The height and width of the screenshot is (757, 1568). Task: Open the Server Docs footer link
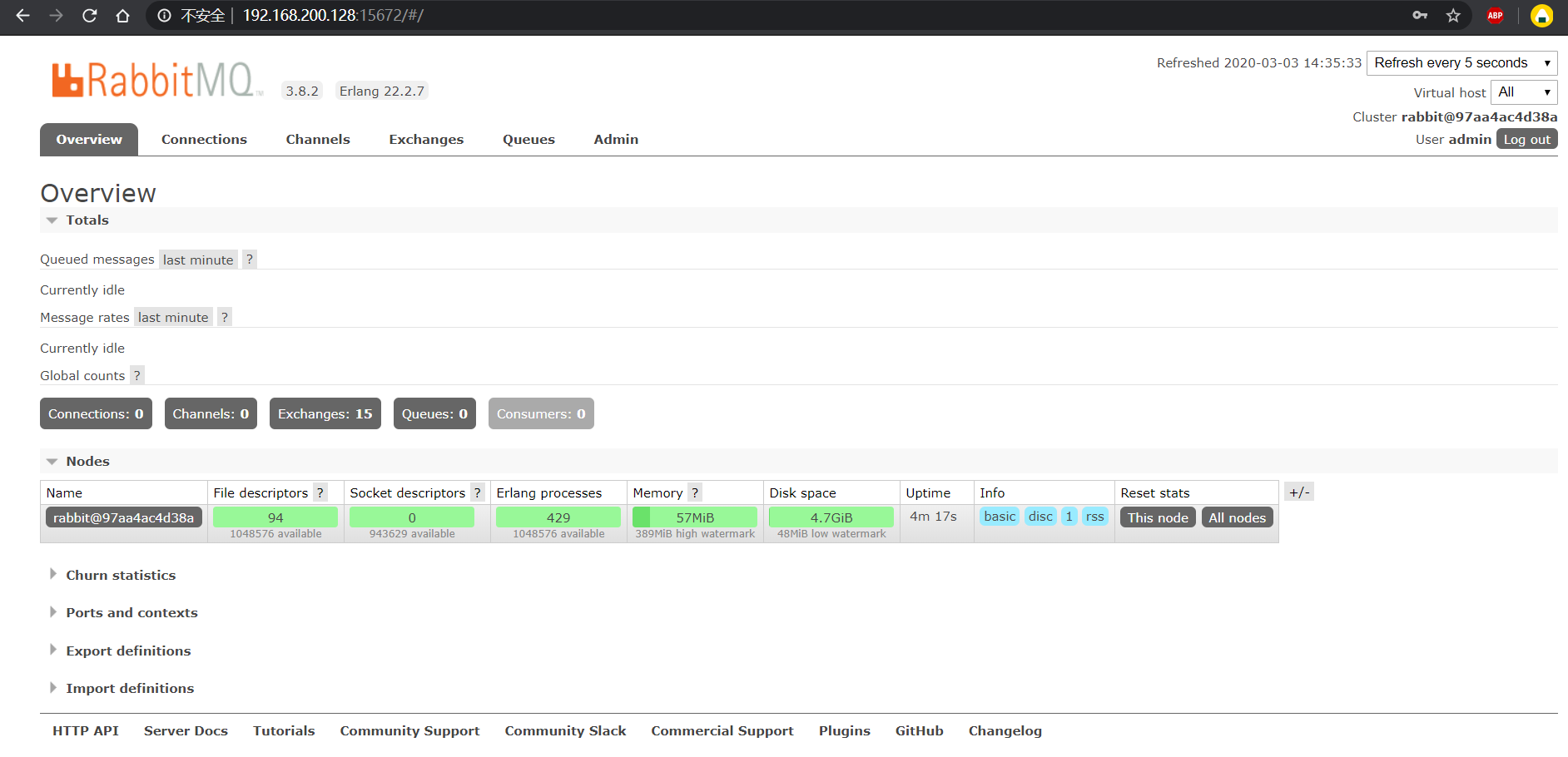pos(186,731)
